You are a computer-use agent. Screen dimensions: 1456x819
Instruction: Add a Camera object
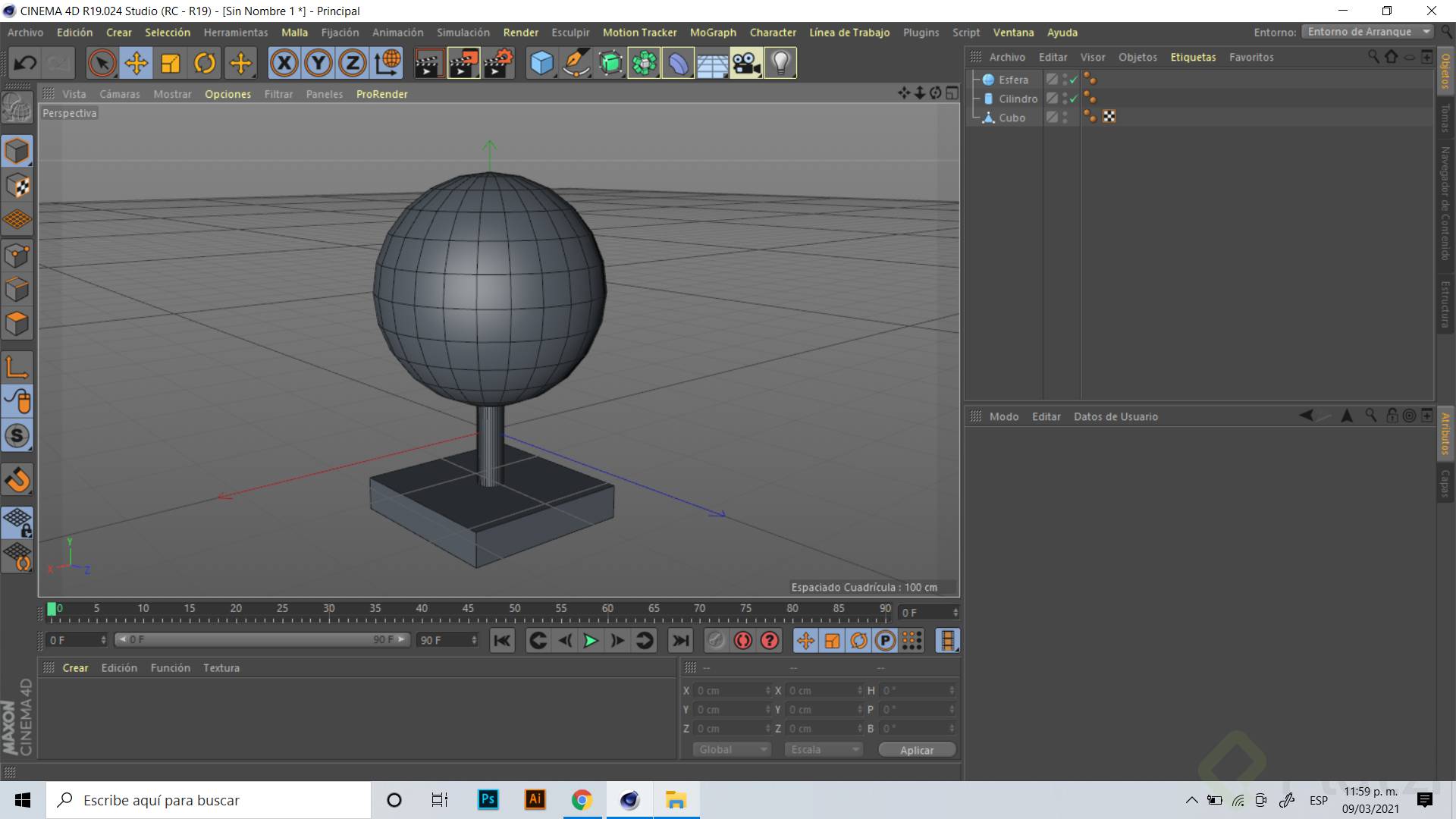click(746, 63)
